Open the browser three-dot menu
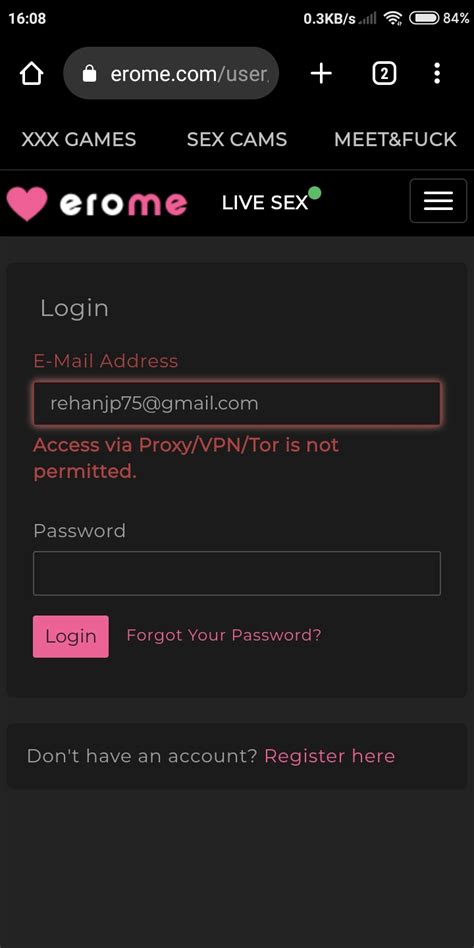Viewport: 474px width, 948px height. [437, 74]
